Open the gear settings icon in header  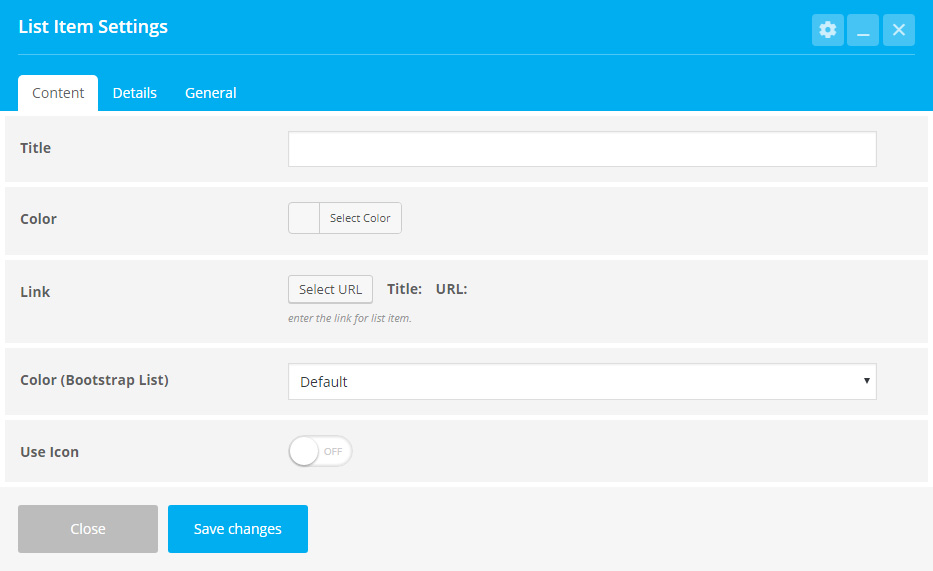tap(828, 30)
